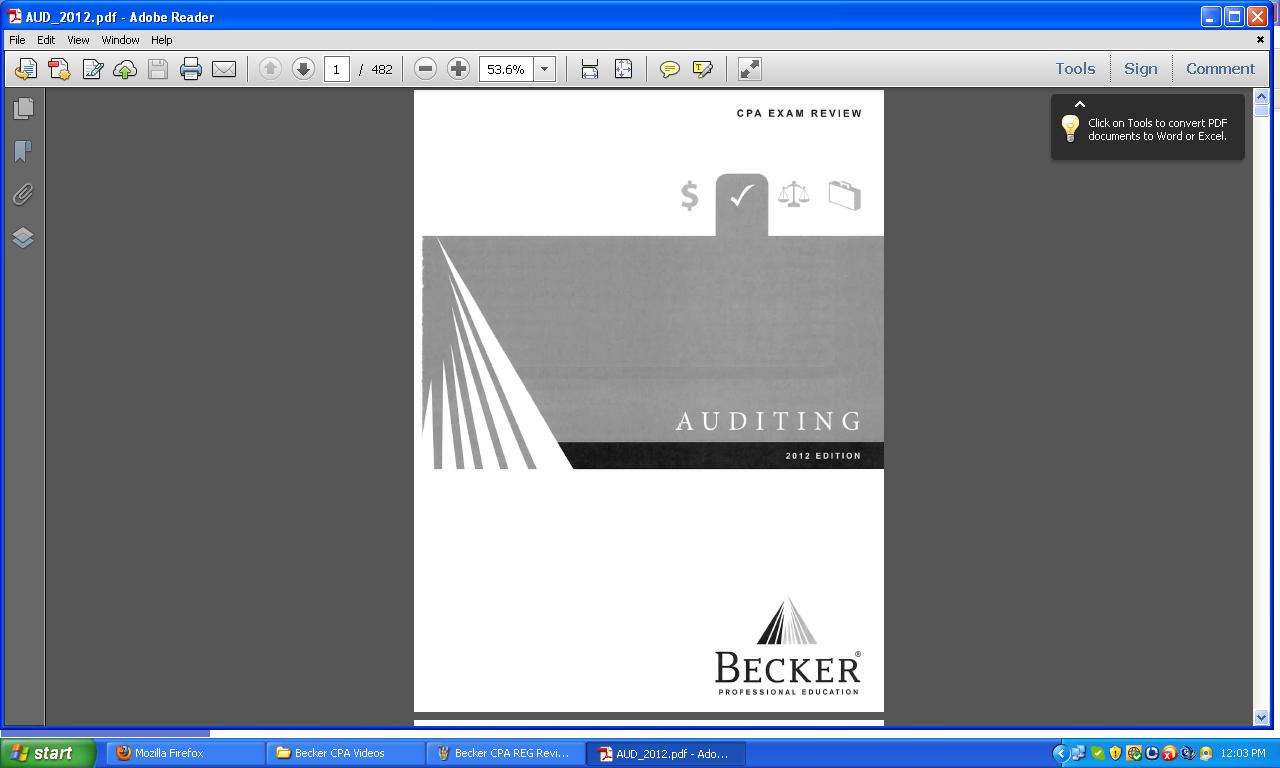Viewport: 1280px width, 768px height.
Task: Select the Highlight Text tool
Action: 703,69
